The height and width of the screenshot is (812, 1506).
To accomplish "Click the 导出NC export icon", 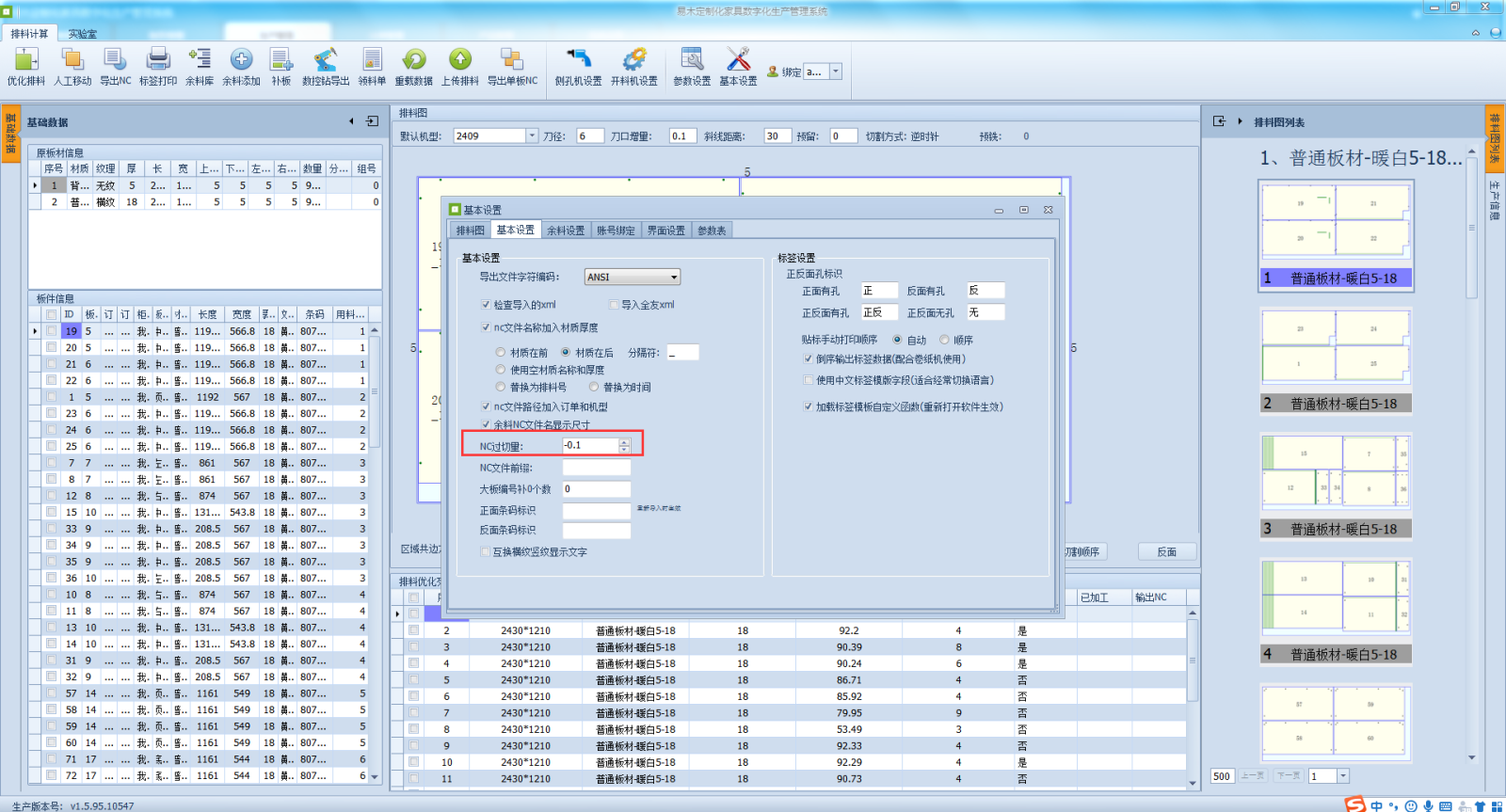I will 115,61.
